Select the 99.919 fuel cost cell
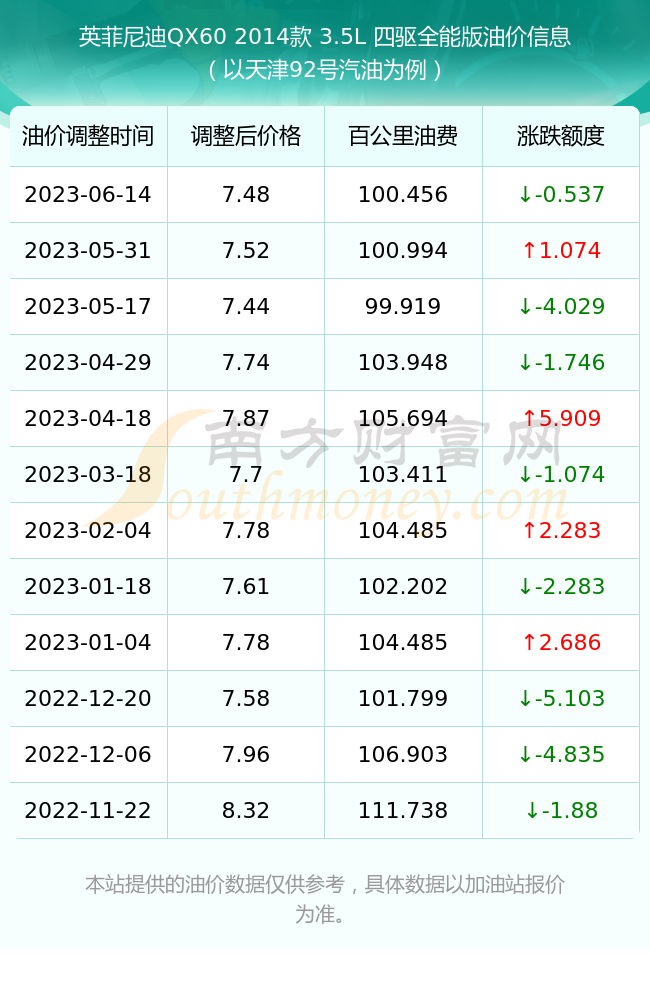The width and height of the screenshot is (650, 1000). (403, 307)
